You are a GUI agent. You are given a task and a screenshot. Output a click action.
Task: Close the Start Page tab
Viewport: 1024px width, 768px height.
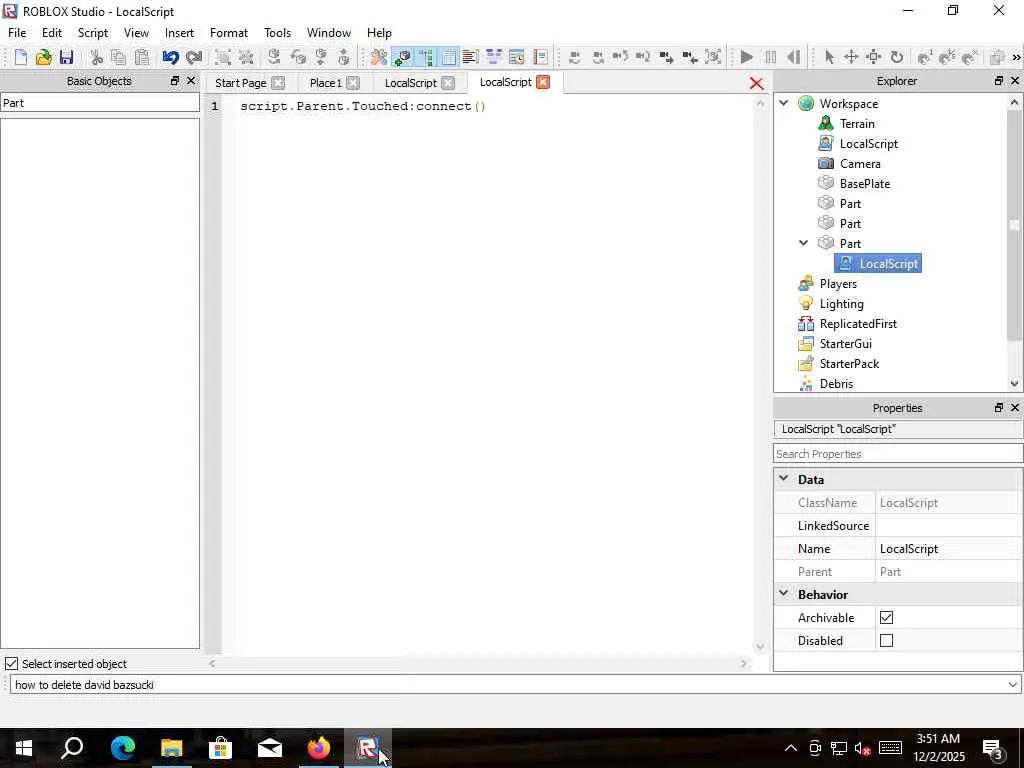(278, 83)
